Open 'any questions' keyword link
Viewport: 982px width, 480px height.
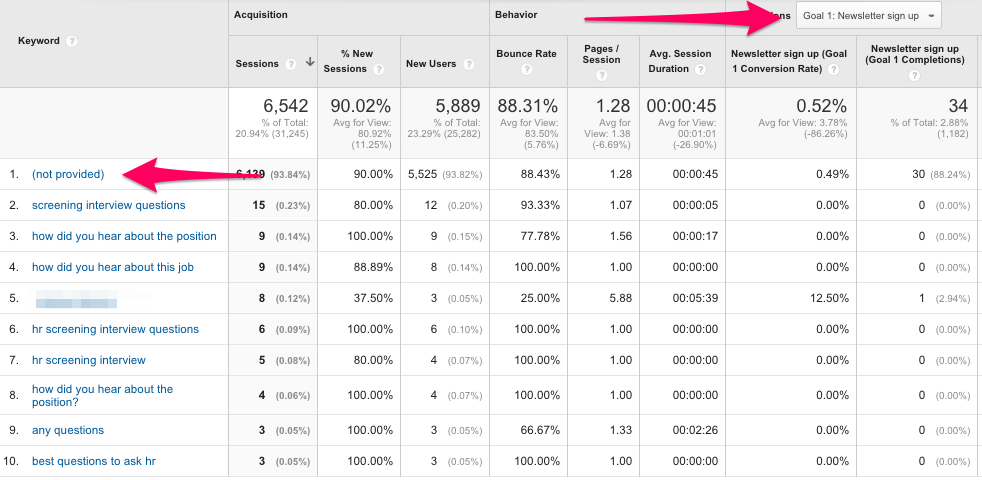(x=68, y=430)
